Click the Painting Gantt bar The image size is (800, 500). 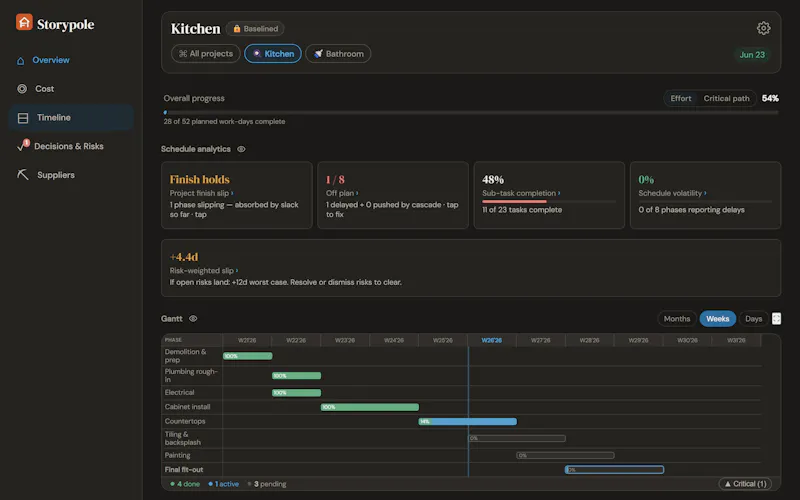click(565, 455)
